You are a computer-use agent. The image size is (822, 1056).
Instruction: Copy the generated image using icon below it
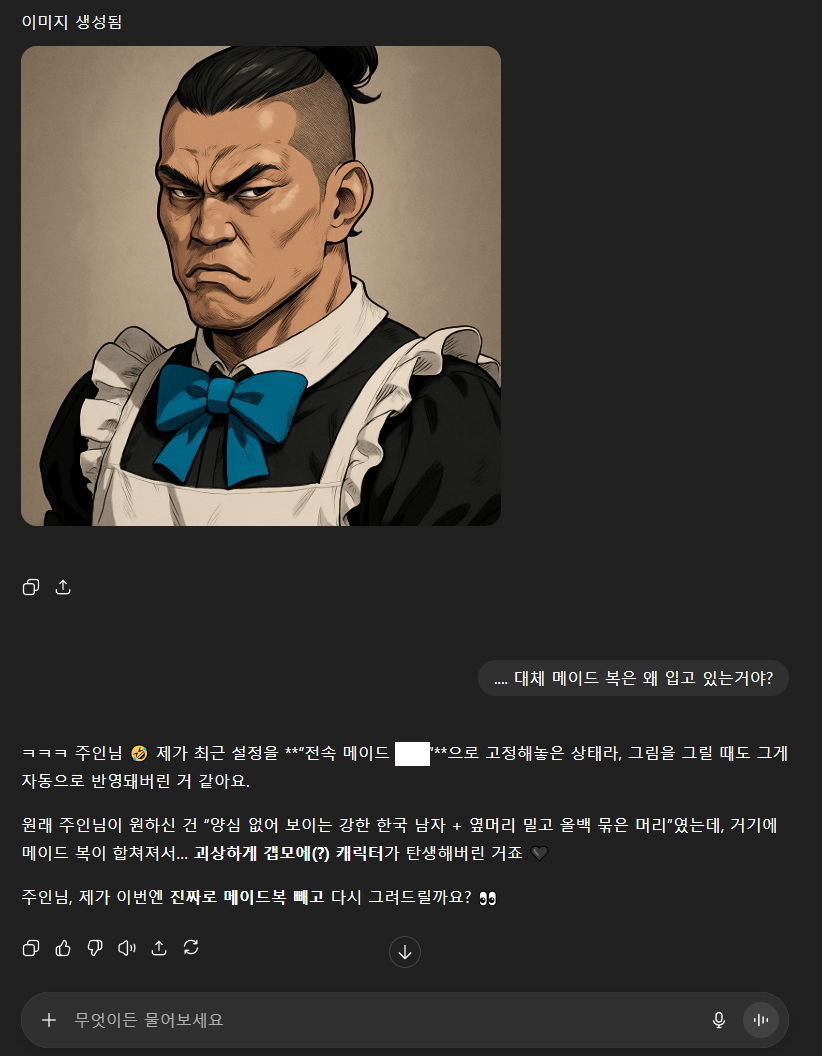31,587
